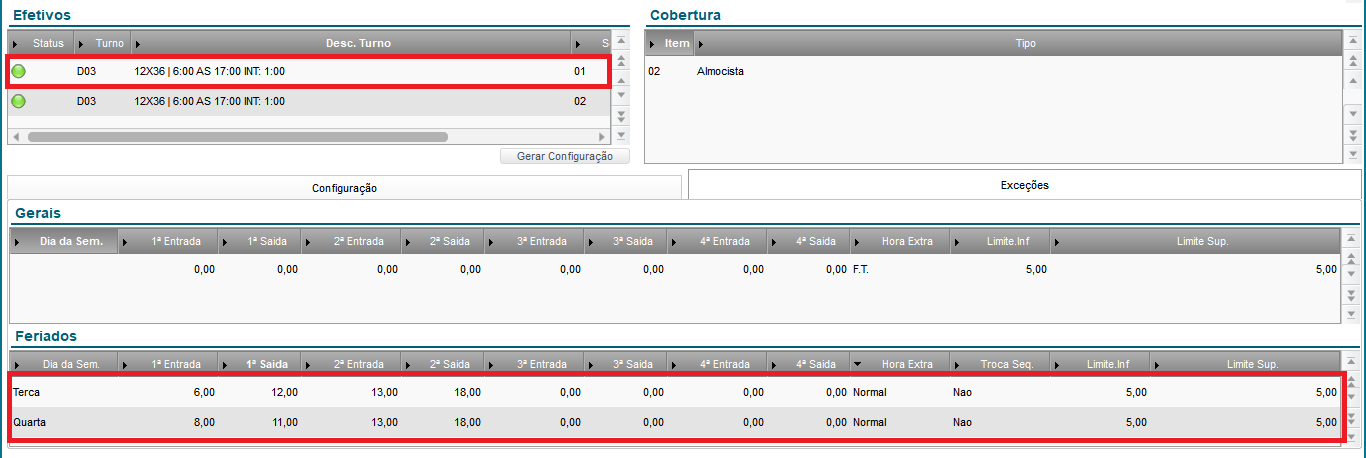The image size is (1366, 458).
Task: Jump to first record in Cobertura grid
Action: 1354,42
